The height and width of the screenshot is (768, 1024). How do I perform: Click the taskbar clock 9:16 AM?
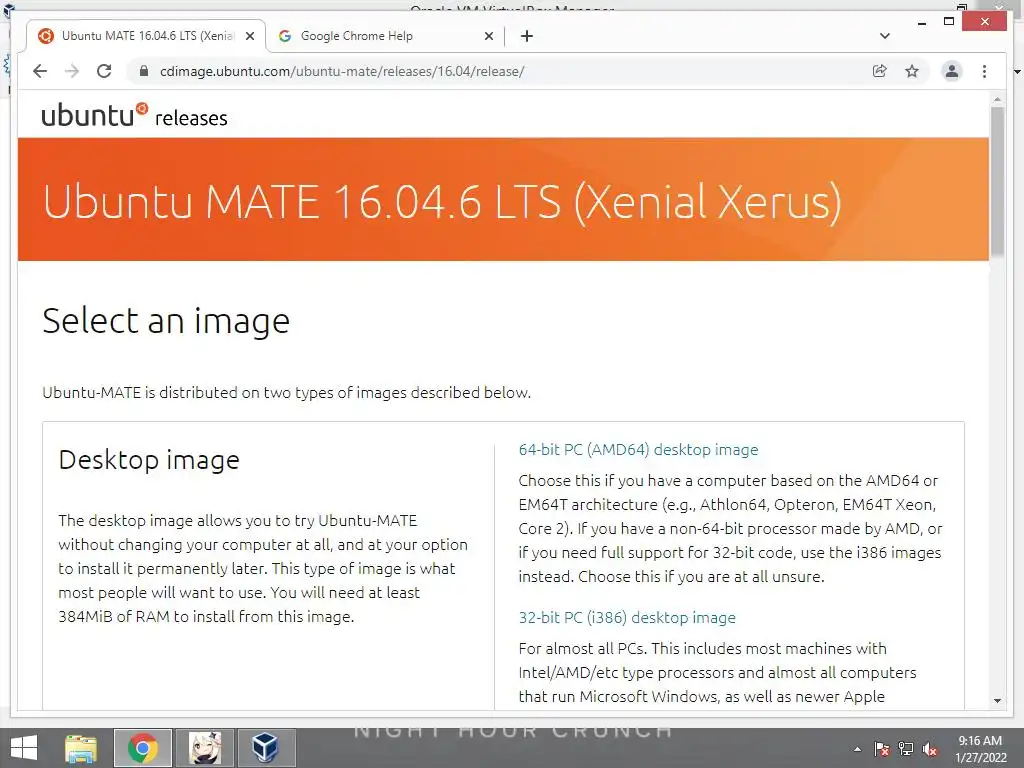click(980, 748)
